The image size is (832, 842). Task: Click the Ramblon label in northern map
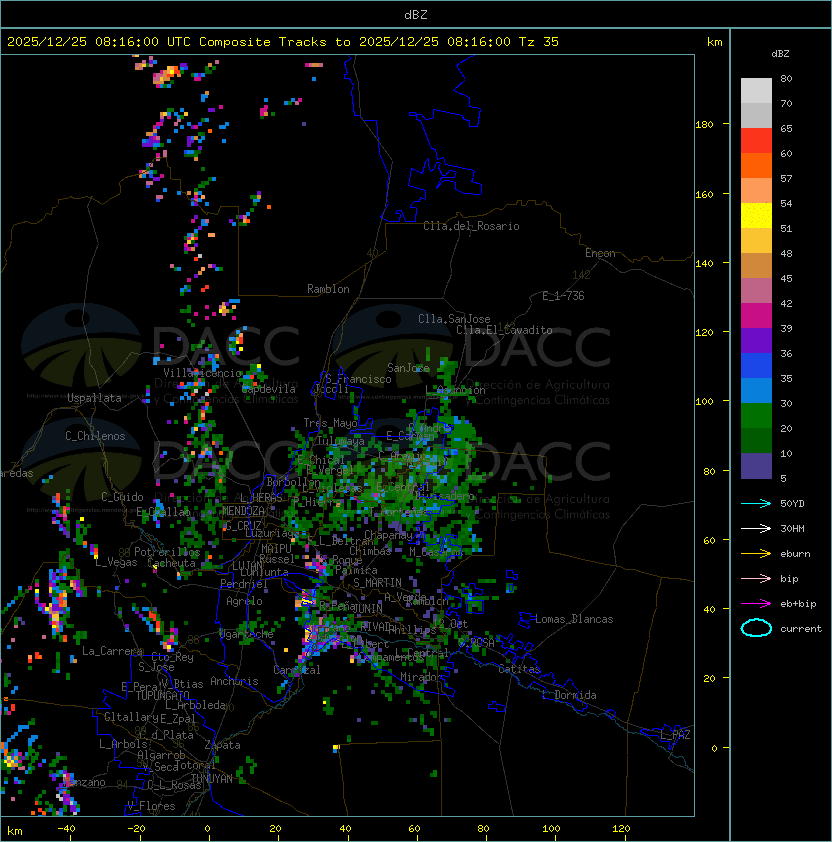328,289
